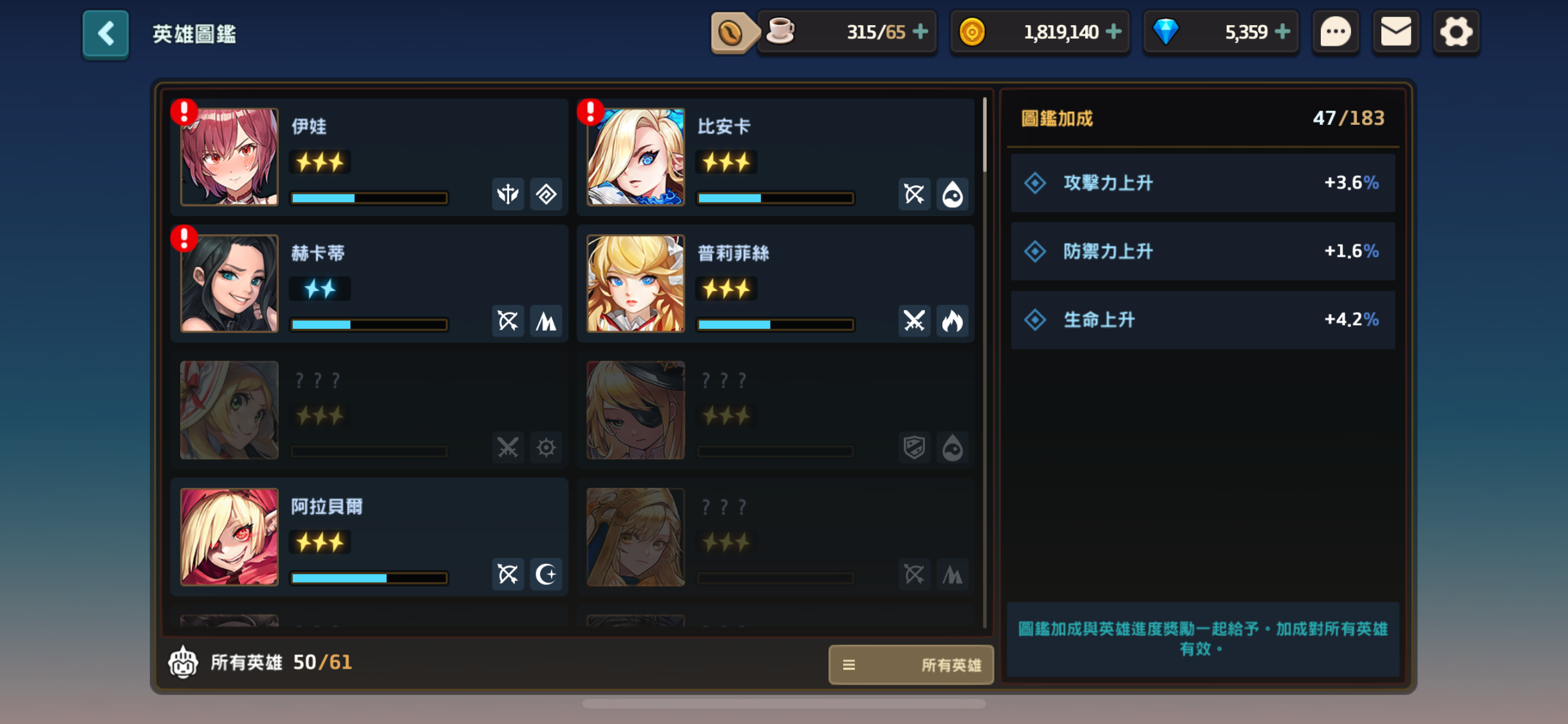Click the moon element icon on 阿拉貝爾
The width and height of the screenshot is (1568, 724).
[x=546, y=574]
